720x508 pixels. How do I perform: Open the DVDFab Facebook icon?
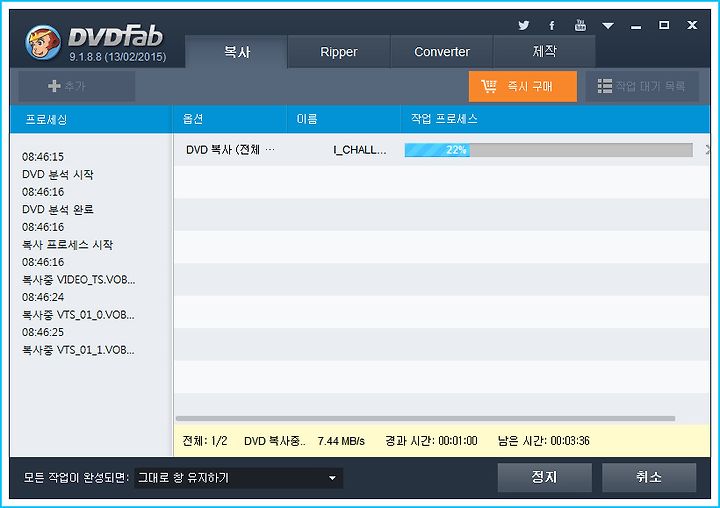(551, 25)
